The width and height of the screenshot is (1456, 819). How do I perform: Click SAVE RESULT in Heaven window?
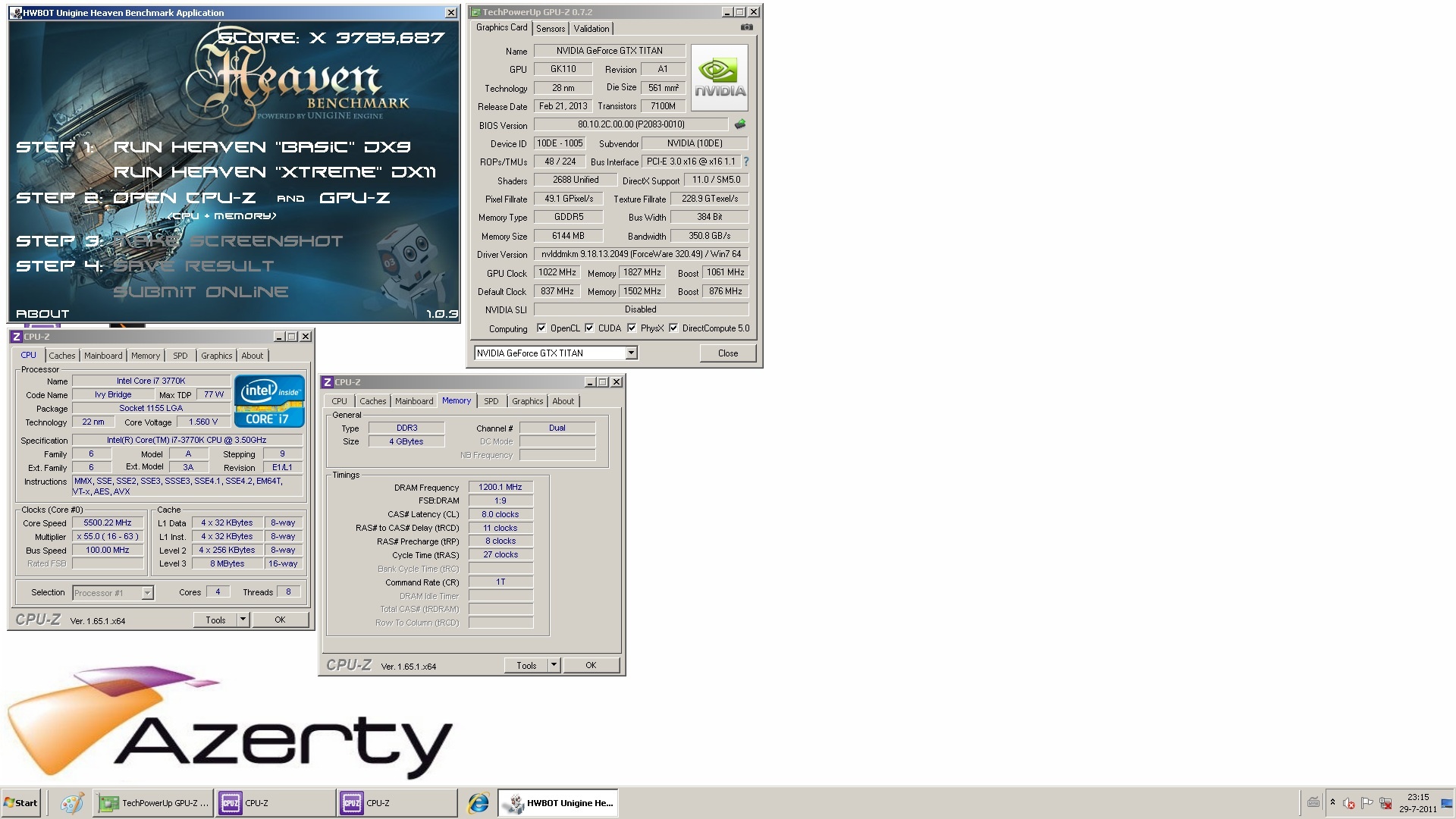pyautogui.click(x=193, y=266)
